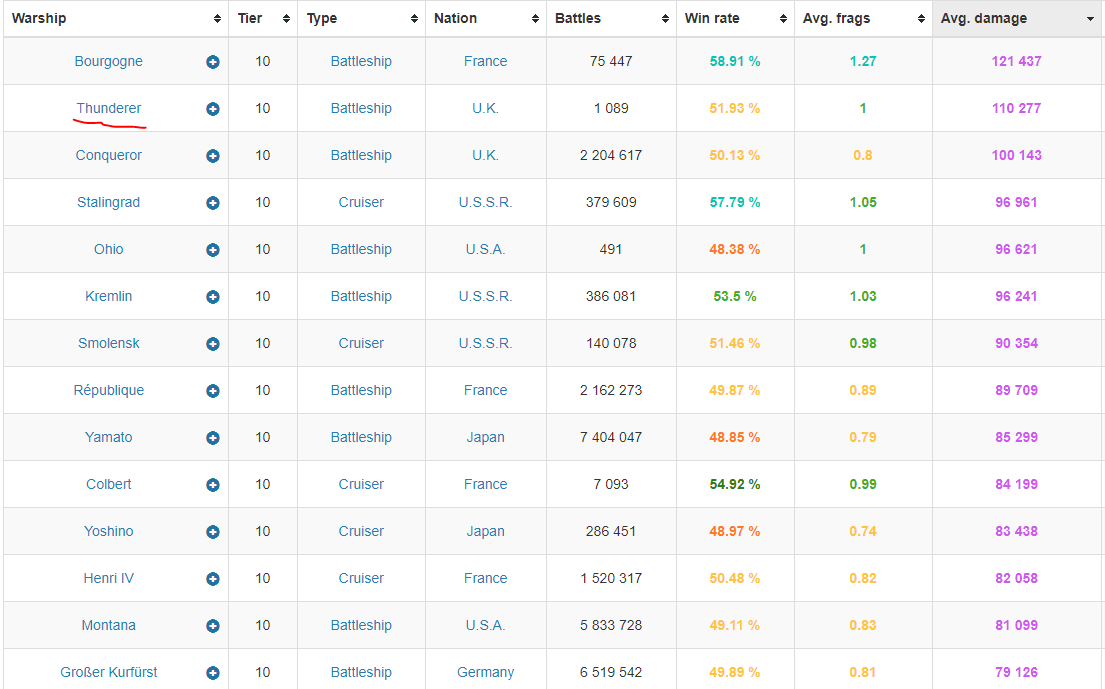
Task: Select the 96 961 average damage value
Action: 1016,202
